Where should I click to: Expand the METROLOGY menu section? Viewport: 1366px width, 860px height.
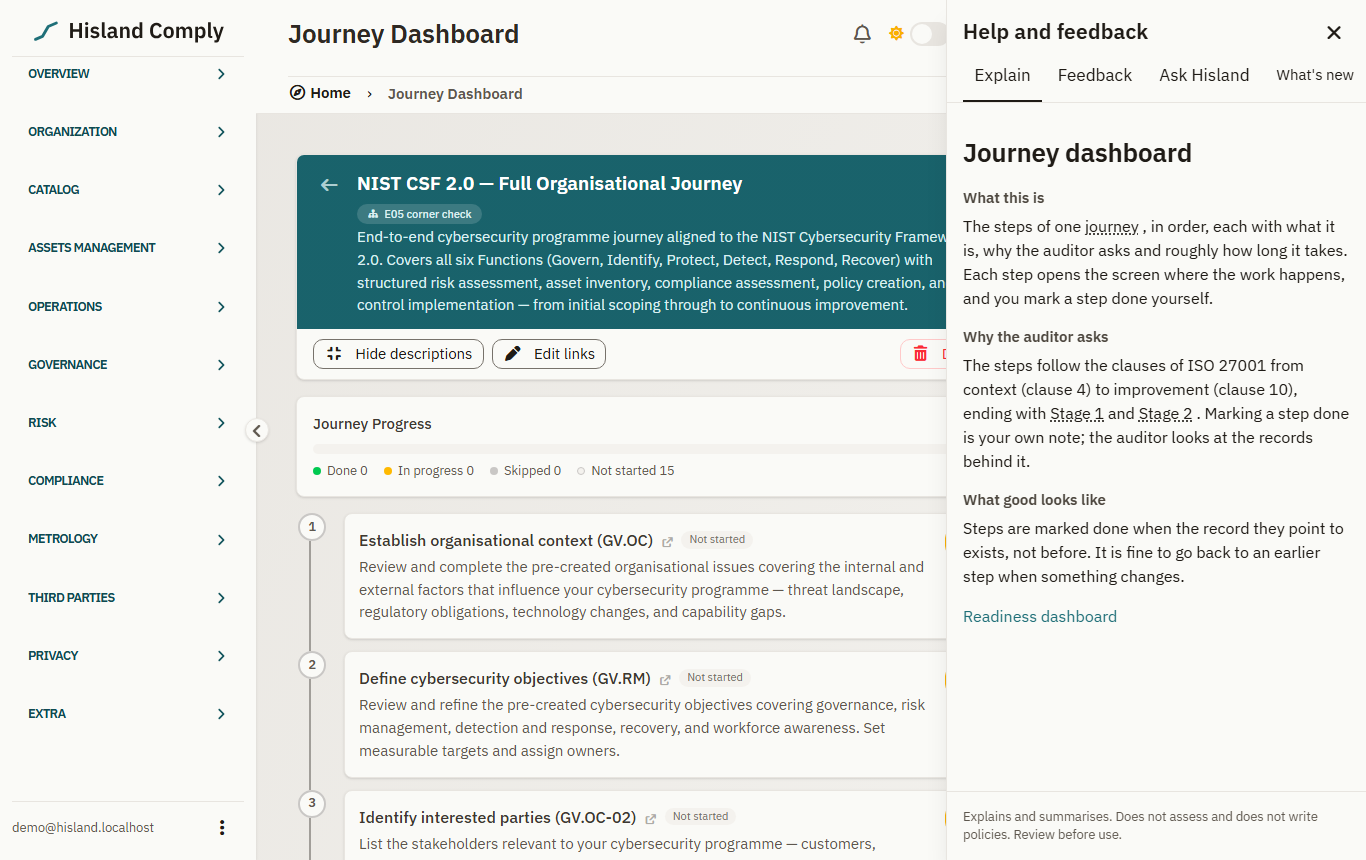point(128,539)
